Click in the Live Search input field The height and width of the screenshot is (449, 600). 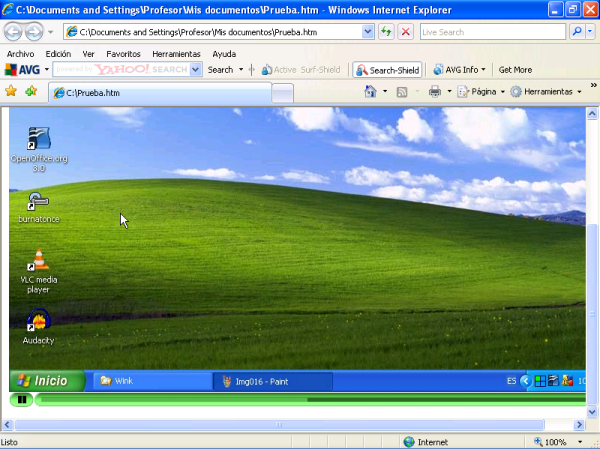(490, 32)
